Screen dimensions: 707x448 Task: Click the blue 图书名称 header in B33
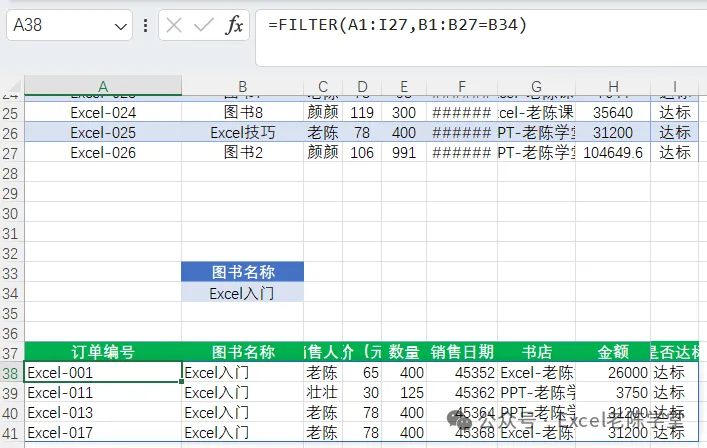[243, 272]
